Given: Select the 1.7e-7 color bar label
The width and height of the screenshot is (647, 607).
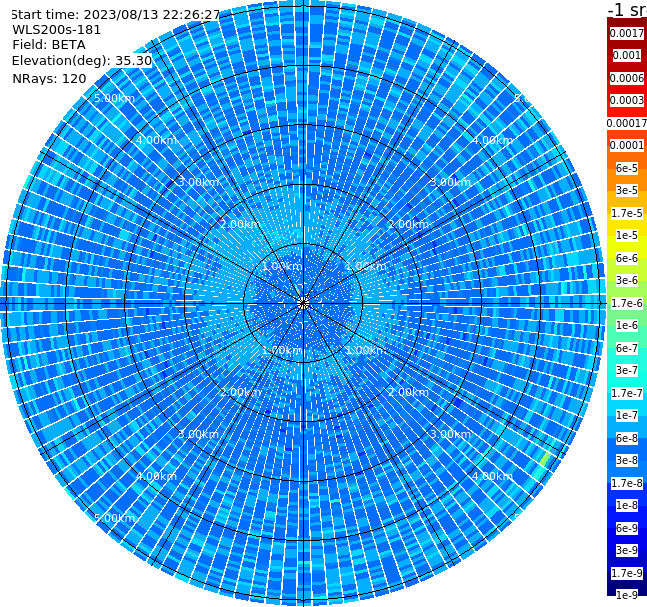Looking at the screenshot, I should 627,393.
